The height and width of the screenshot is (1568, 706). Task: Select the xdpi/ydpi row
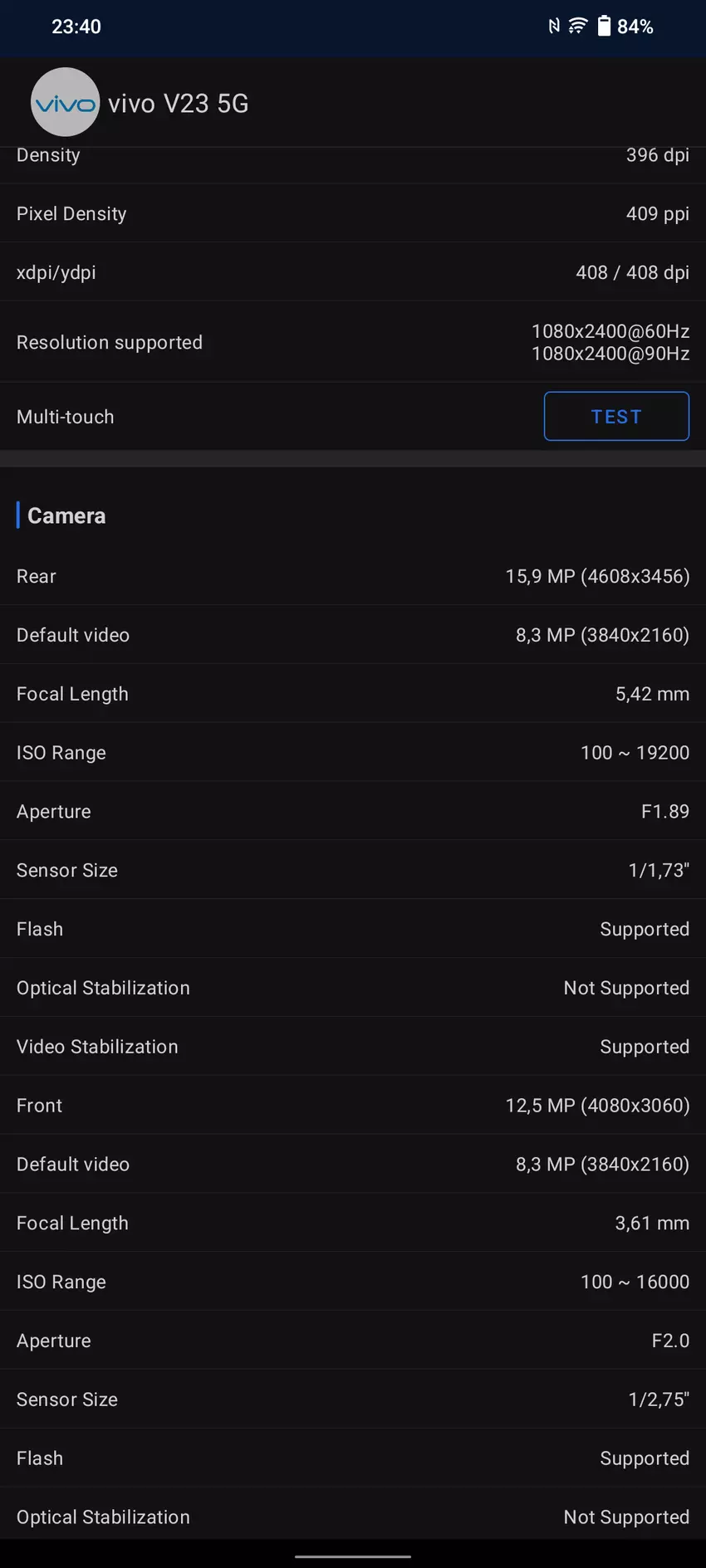pos(353,272)
